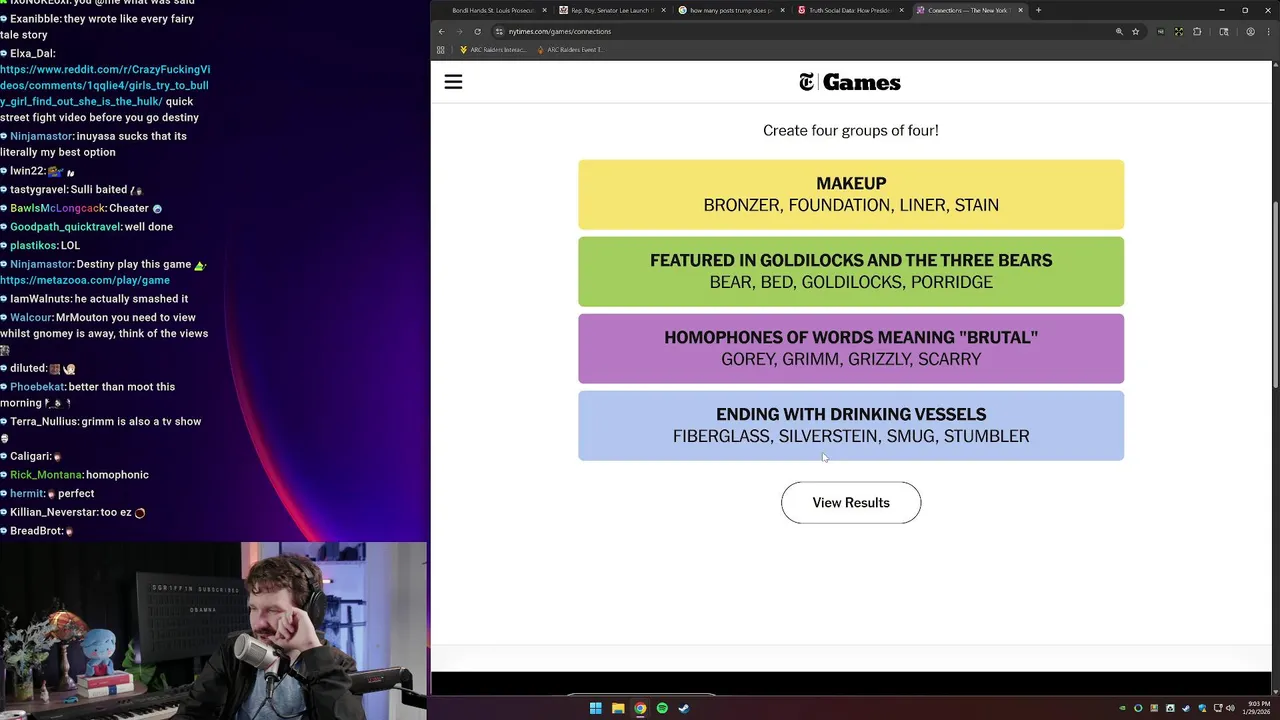This screenshot has width=1280, height=720.
Task: Select the blue Drinking Vessels group card
Action: click(x=851, y=425)
